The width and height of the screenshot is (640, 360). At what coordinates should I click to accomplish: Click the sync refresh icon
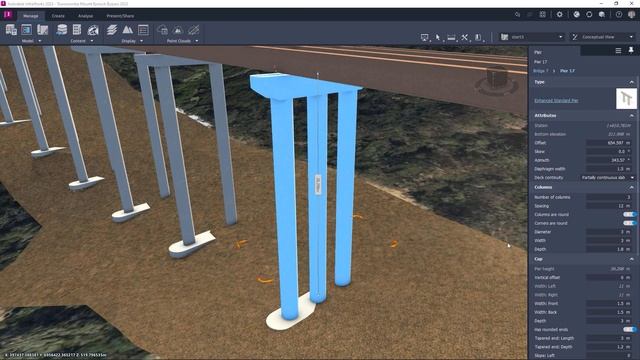[x=589, y=14]
